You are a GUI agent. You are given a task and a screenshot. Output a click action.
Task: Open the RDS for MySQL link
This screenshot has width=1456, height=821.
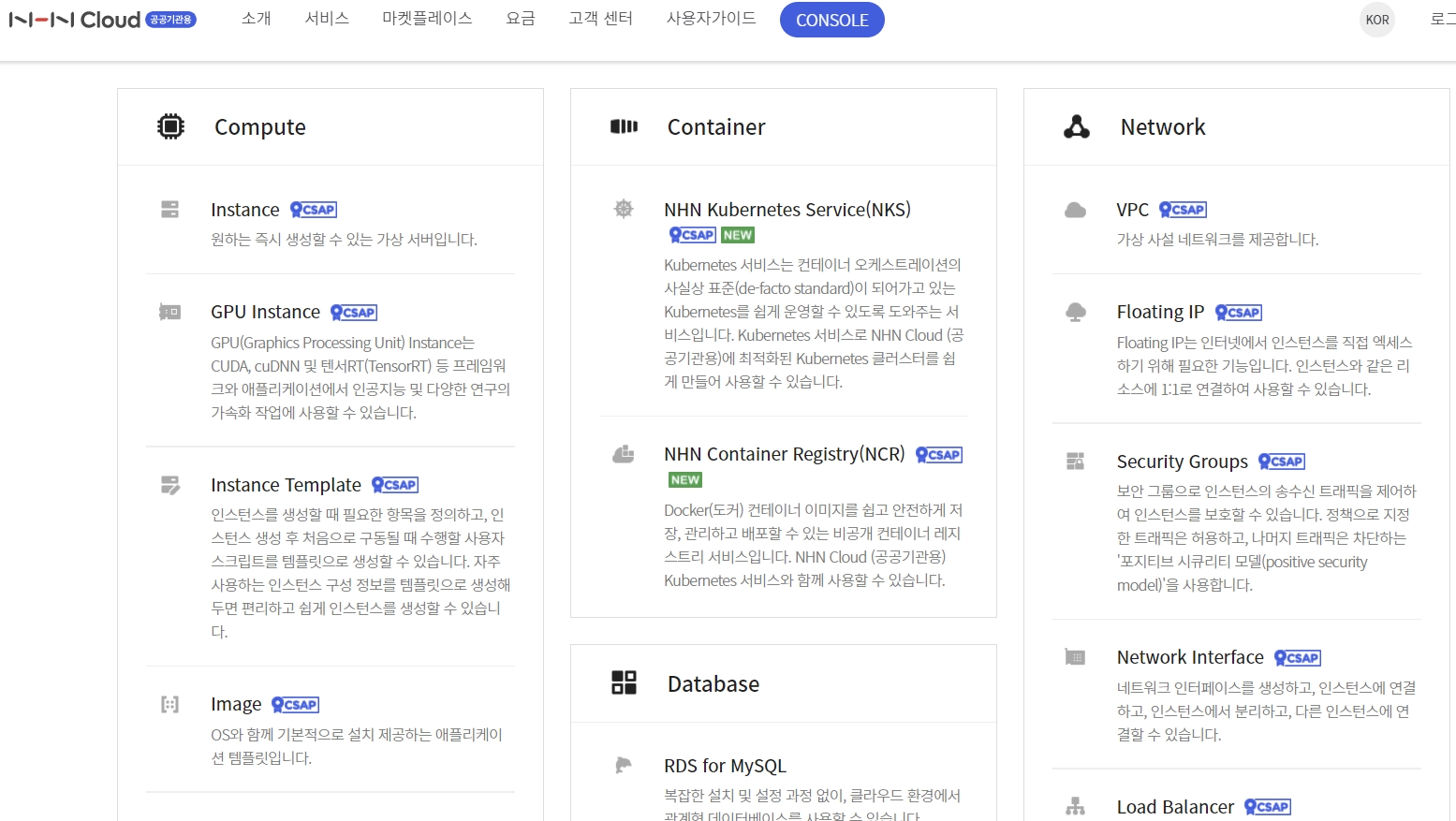pyautogui.click(x=725, y=766)
